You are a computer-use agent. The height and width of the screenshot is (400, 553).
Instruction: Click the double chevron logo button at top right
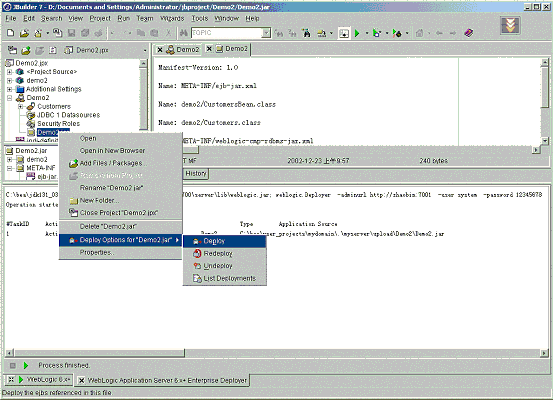[510, 25]
